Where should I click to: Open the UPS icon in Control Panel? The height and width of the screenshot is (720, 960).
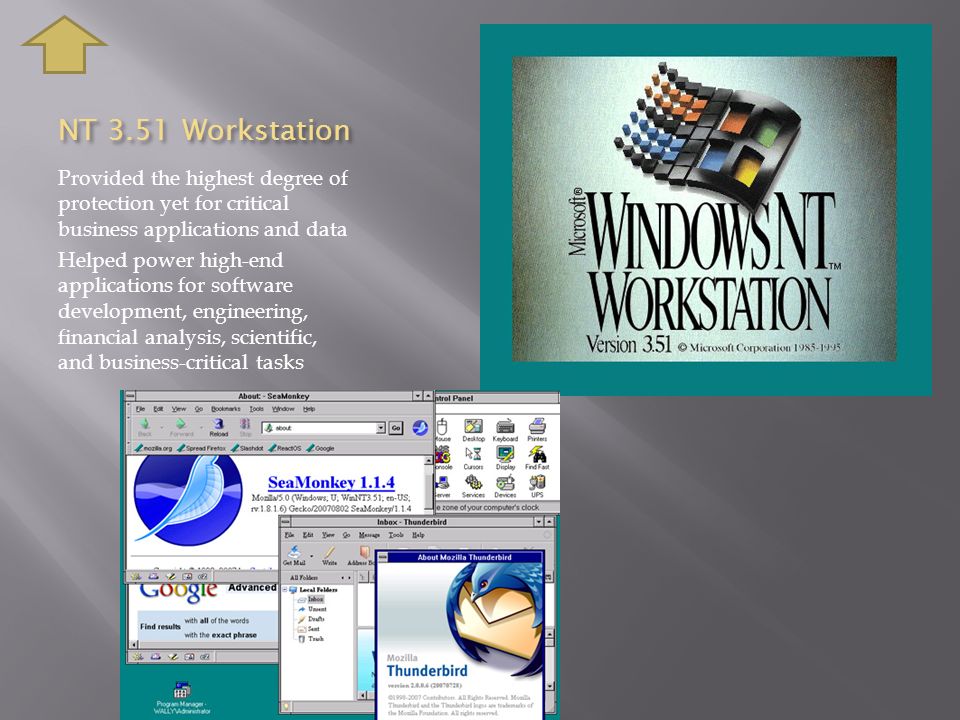coord(537,486)
